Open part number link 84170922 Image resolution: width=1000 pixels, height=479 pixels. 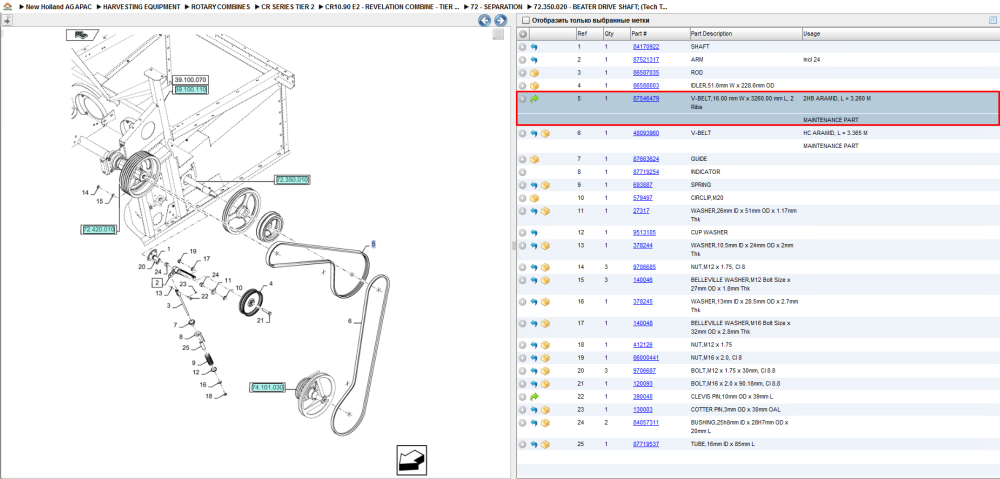point(645,47)
